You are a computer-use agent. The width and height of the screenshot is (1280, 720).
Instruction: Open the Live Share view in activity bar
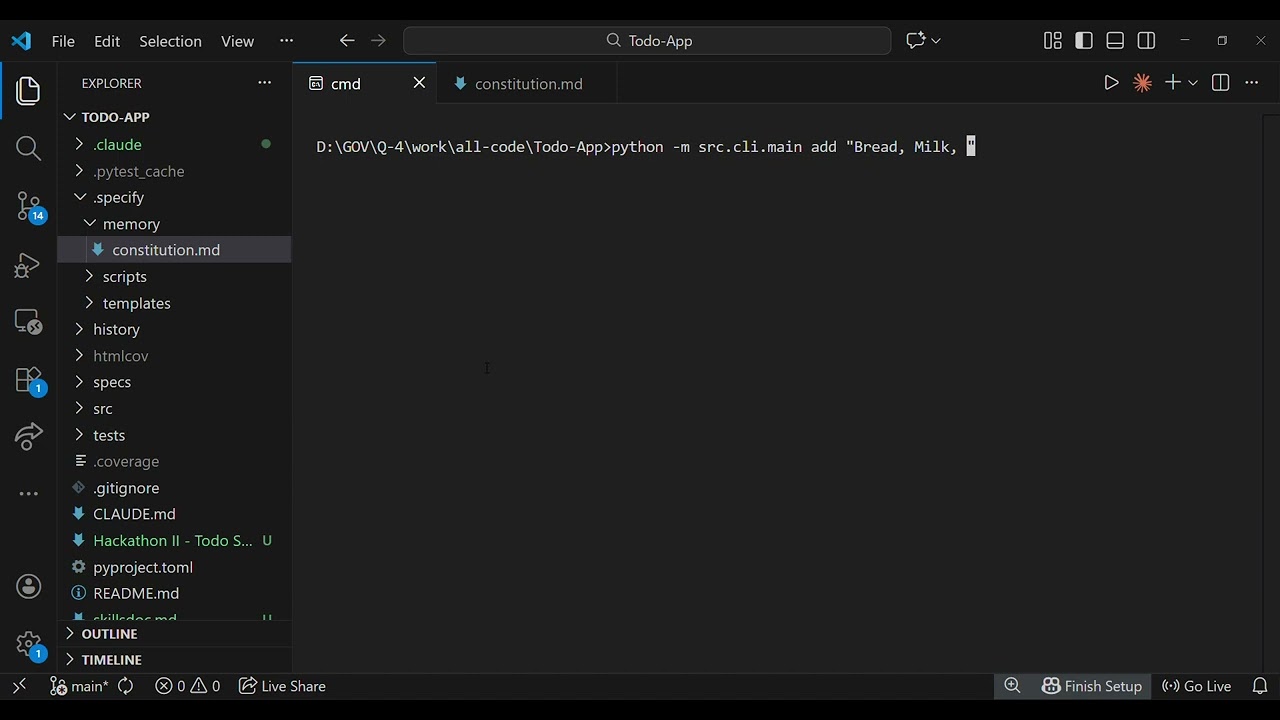coord(28,436)
